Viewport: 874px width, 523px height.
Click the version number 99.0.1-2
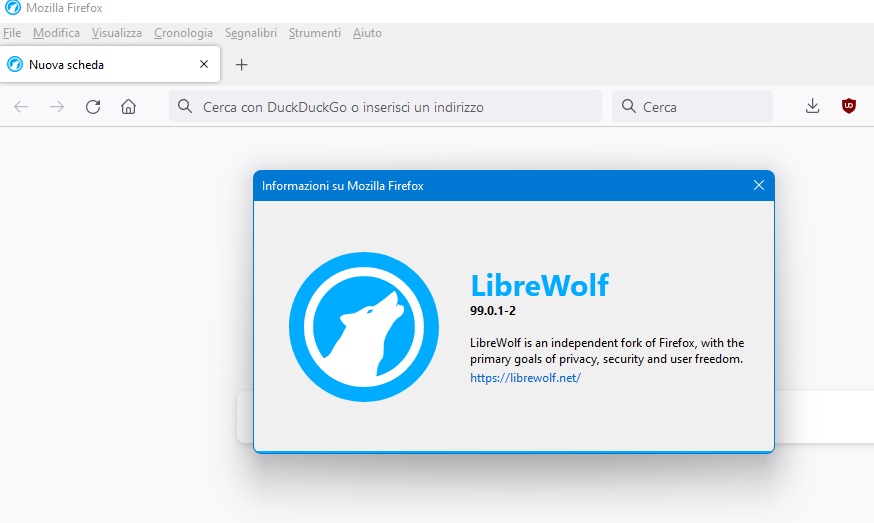coord(493,311)
